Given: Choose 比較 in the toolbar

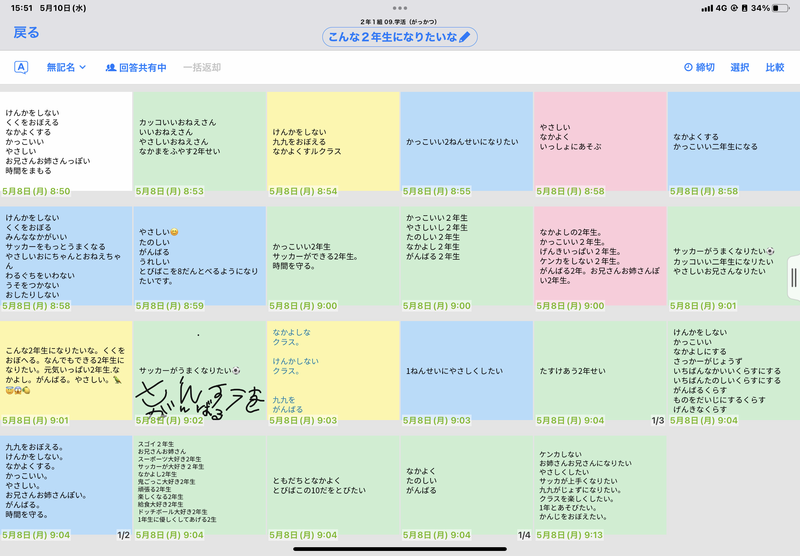Looking at the screenshot, I should coord(775,67).
